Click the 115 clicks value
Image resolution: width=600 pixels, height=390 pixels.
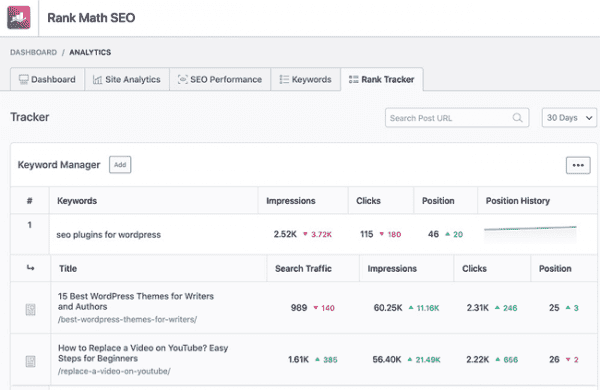coord(367,234)
